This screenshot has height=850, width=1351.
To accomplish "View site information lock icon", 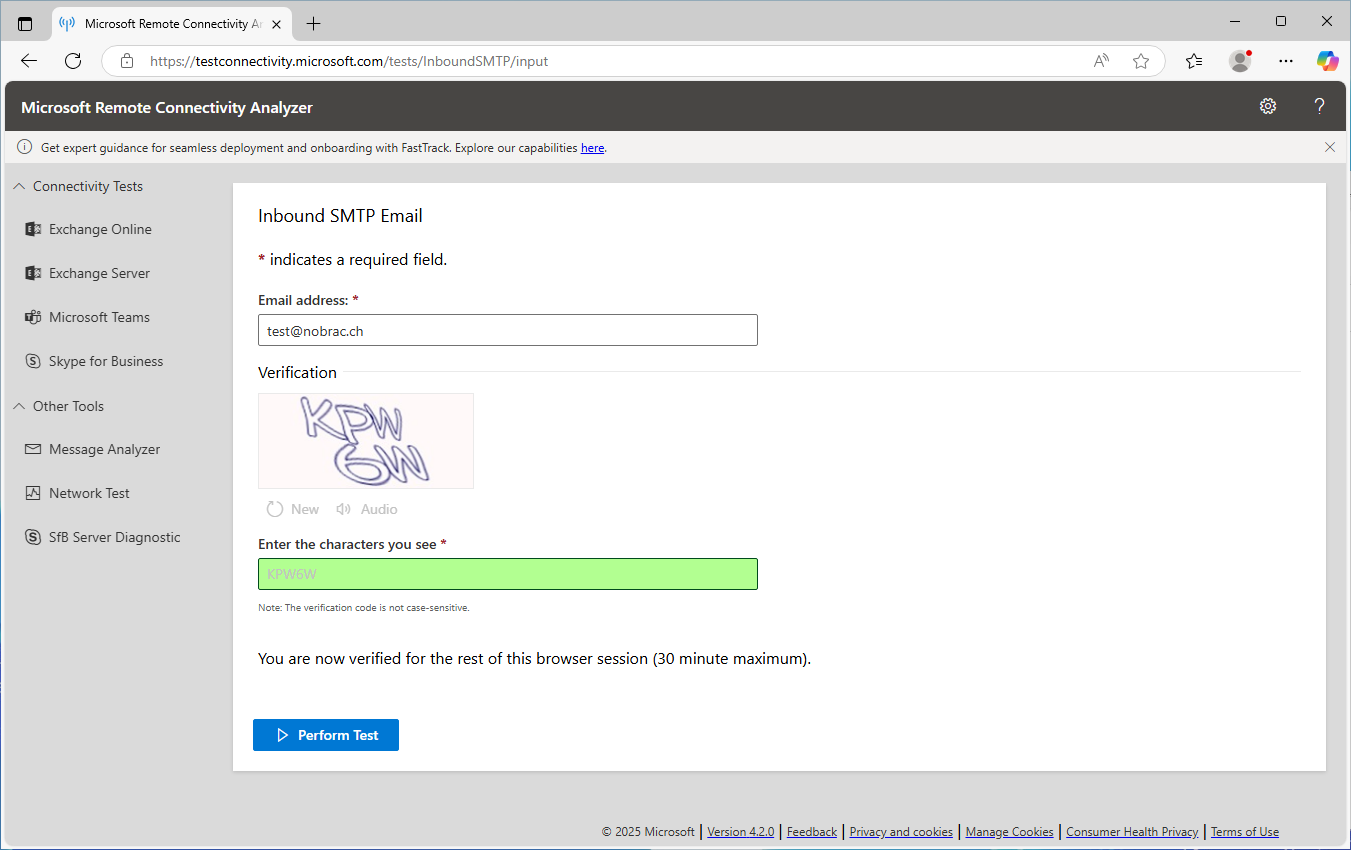I will (127, 61).
